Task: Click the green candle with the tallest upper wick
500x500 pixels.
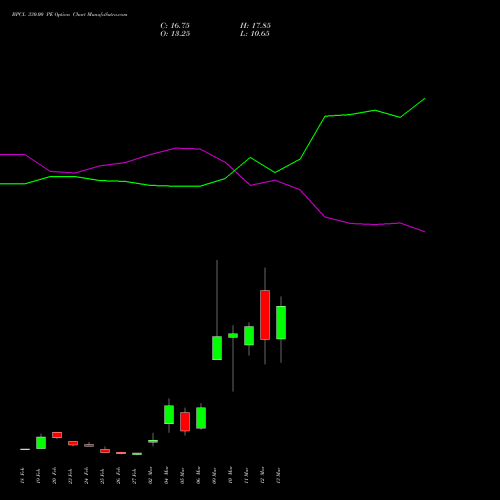Action: (x=217, y=348)
